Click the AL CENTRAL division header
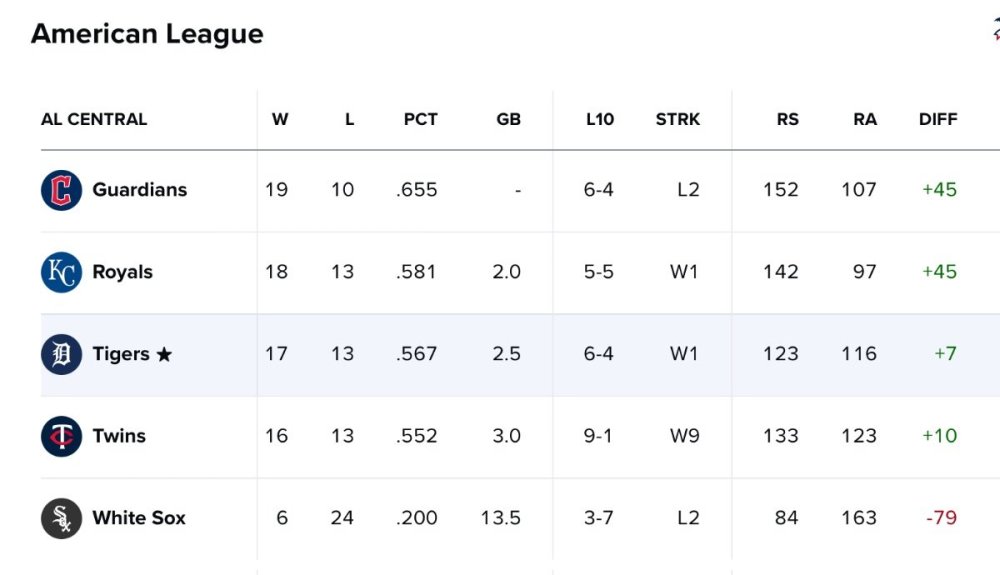The image size is (1000, 575). pyautogui.click(x=94, y=119)
